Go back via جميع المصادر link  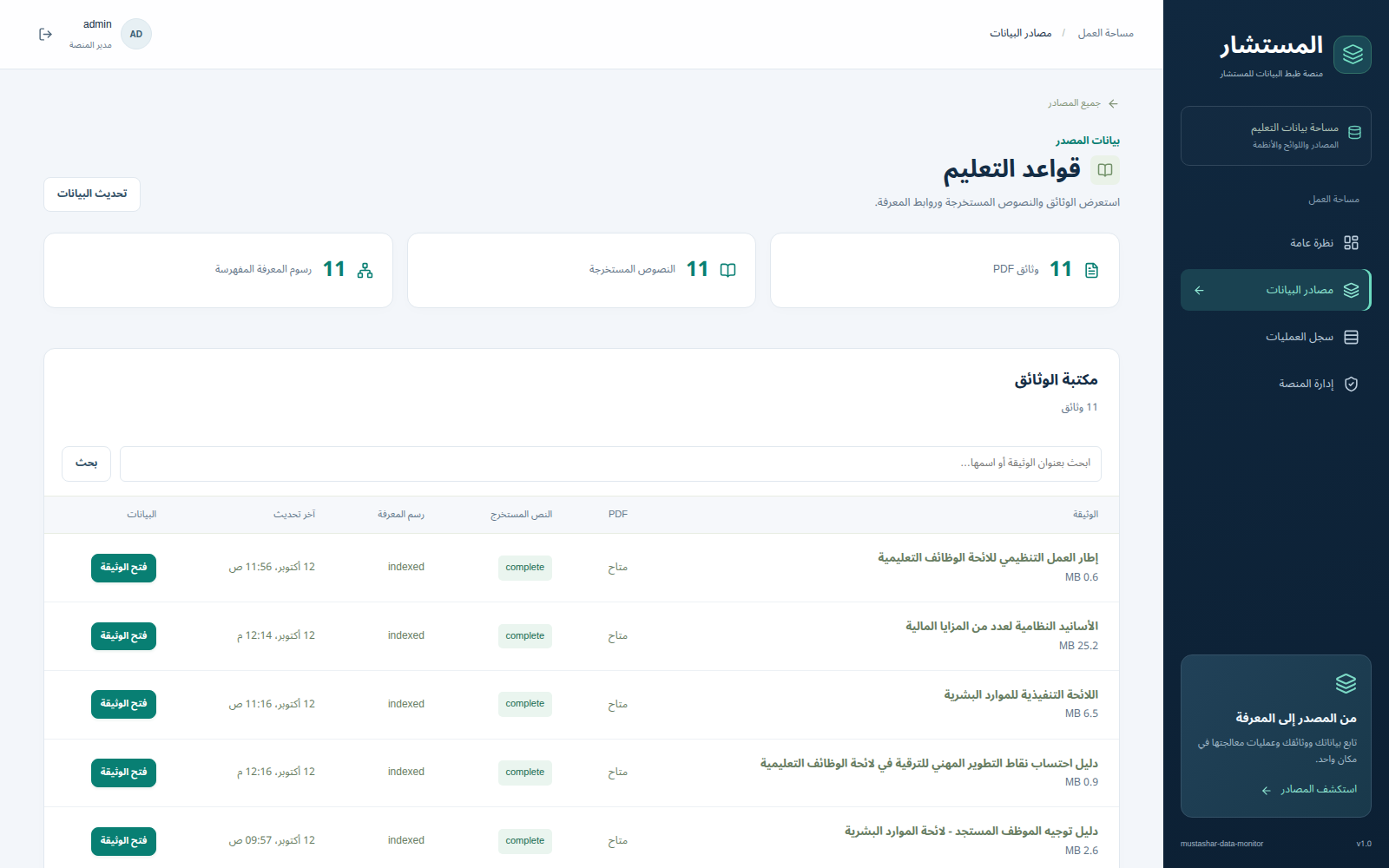[x=1083, y=103]
